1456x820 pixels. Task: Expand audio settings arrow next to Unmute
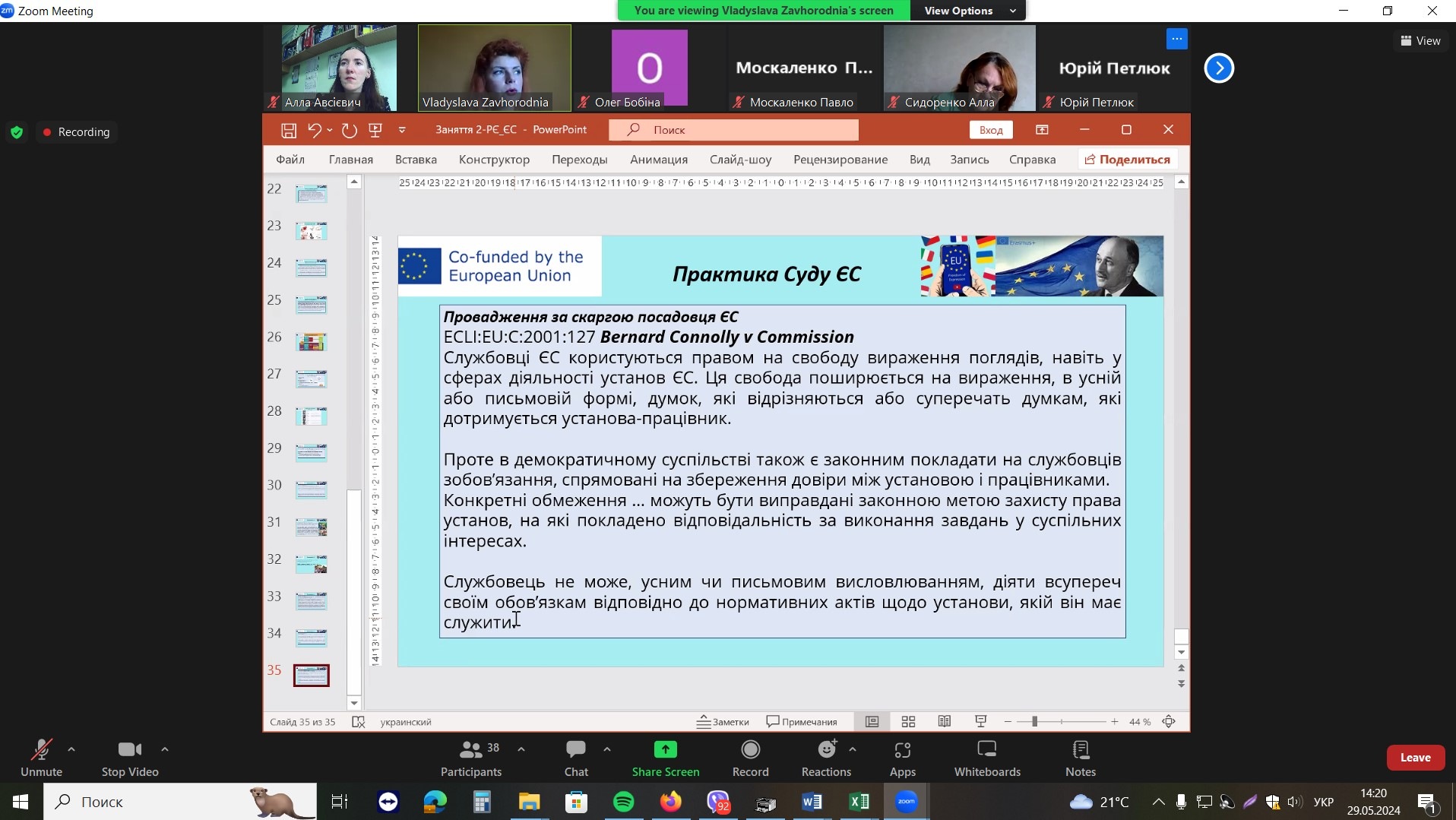(x=71, y=749)
